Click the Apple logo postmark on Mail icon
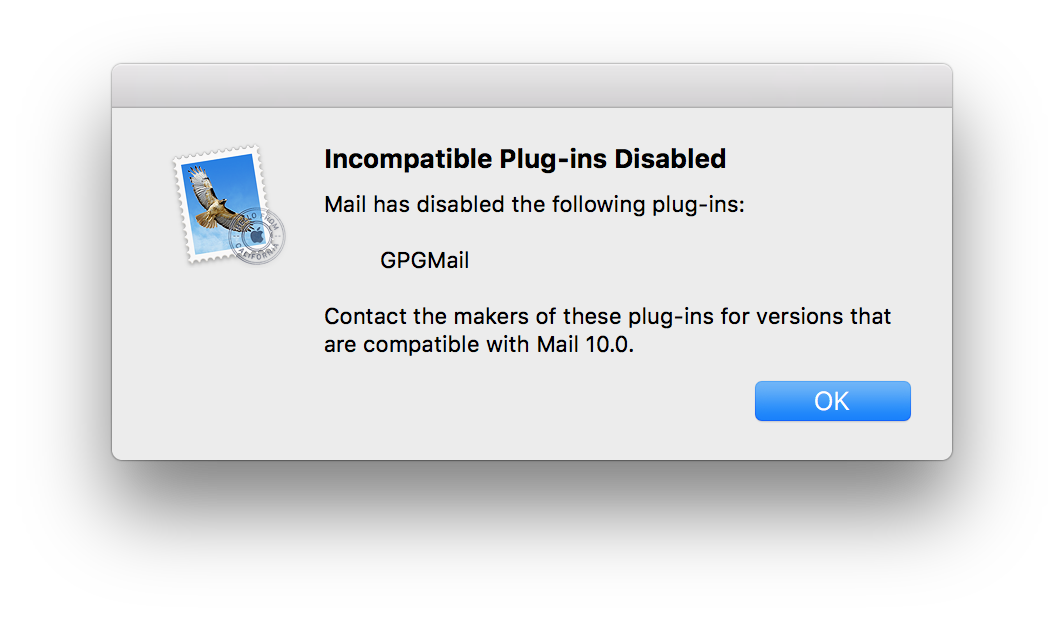Screen dimensions: 1064x620 tap(257, 236)
